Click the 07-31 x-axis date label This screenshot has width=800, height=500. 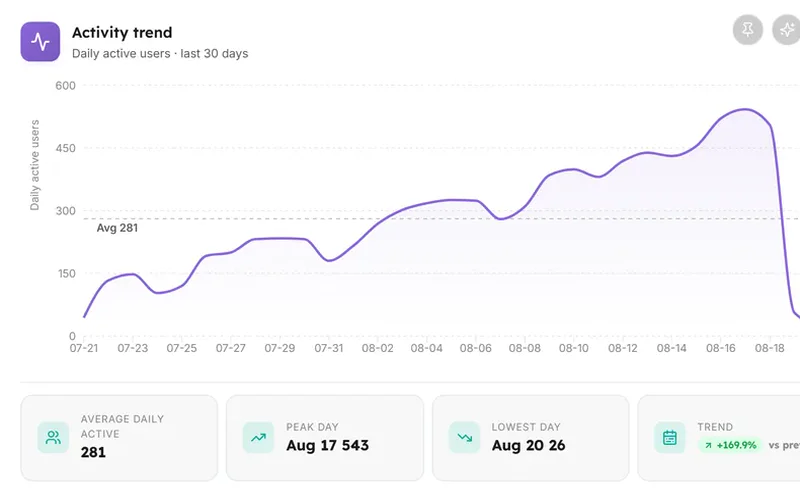coord(329,348)
